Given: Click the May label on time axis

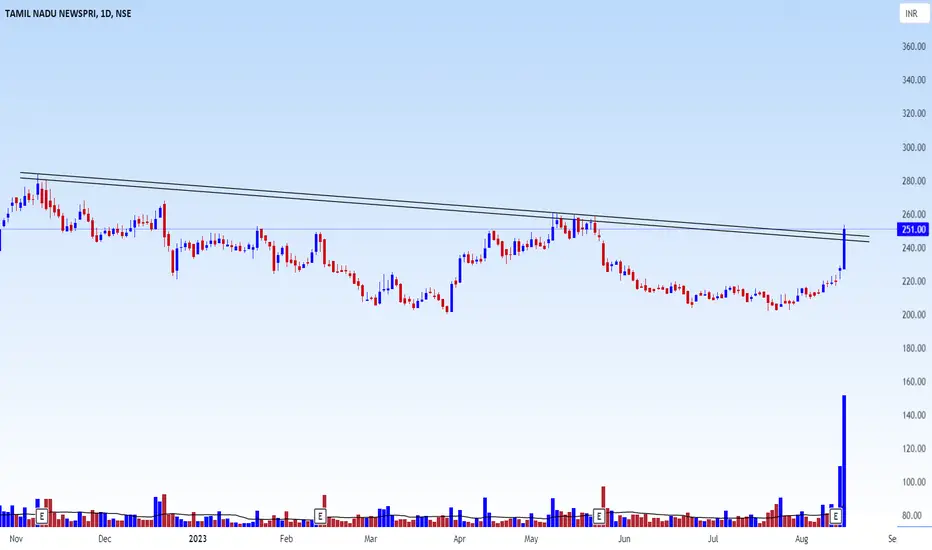Looking at the screenshot, I should [531, 539].
